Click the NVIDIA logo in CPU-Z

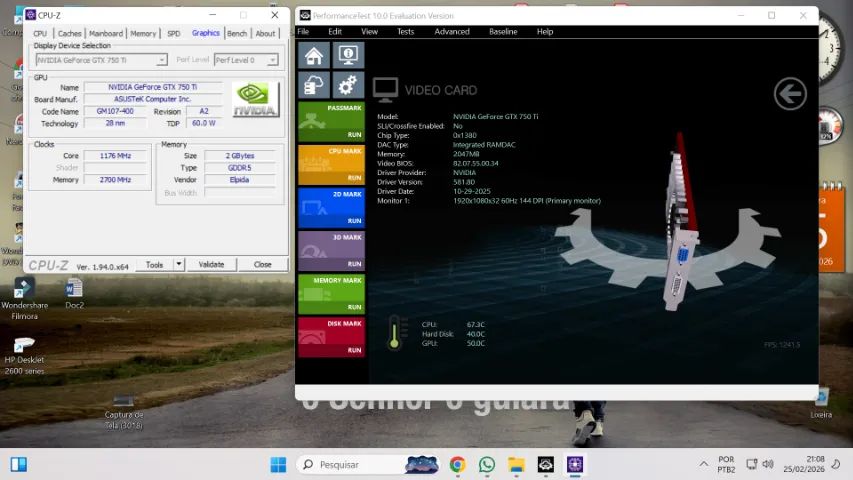click(x=255, y=99)
